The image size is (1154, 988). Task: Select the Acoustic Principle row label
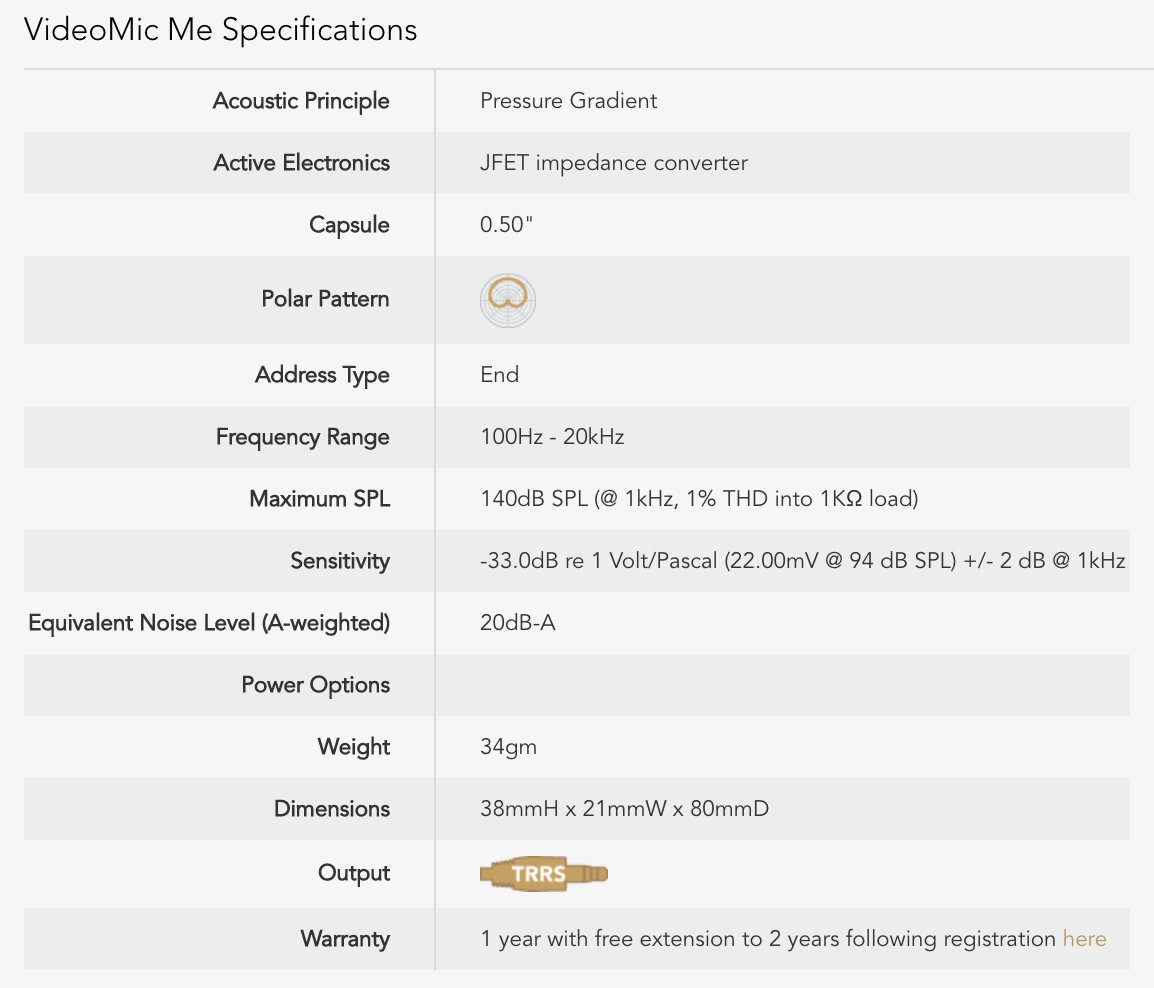(301, 101)
